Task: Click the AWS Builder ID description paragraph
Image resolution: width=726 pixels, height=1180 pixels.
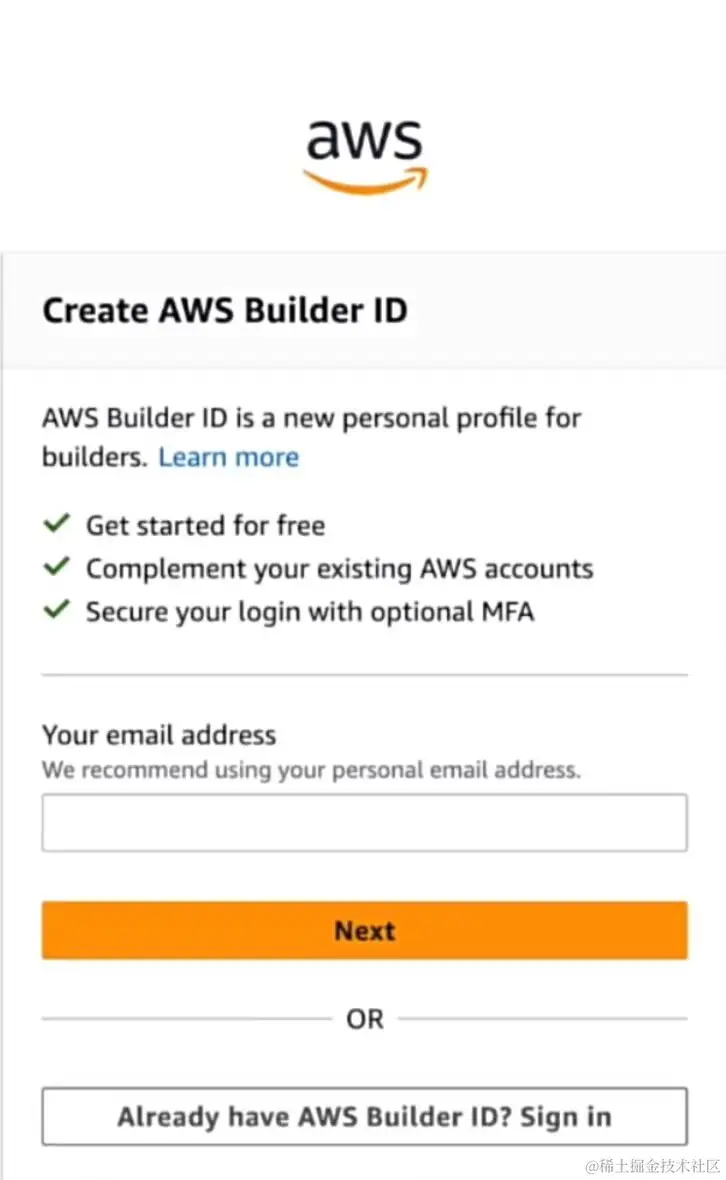Action: (x=311, y=437)
